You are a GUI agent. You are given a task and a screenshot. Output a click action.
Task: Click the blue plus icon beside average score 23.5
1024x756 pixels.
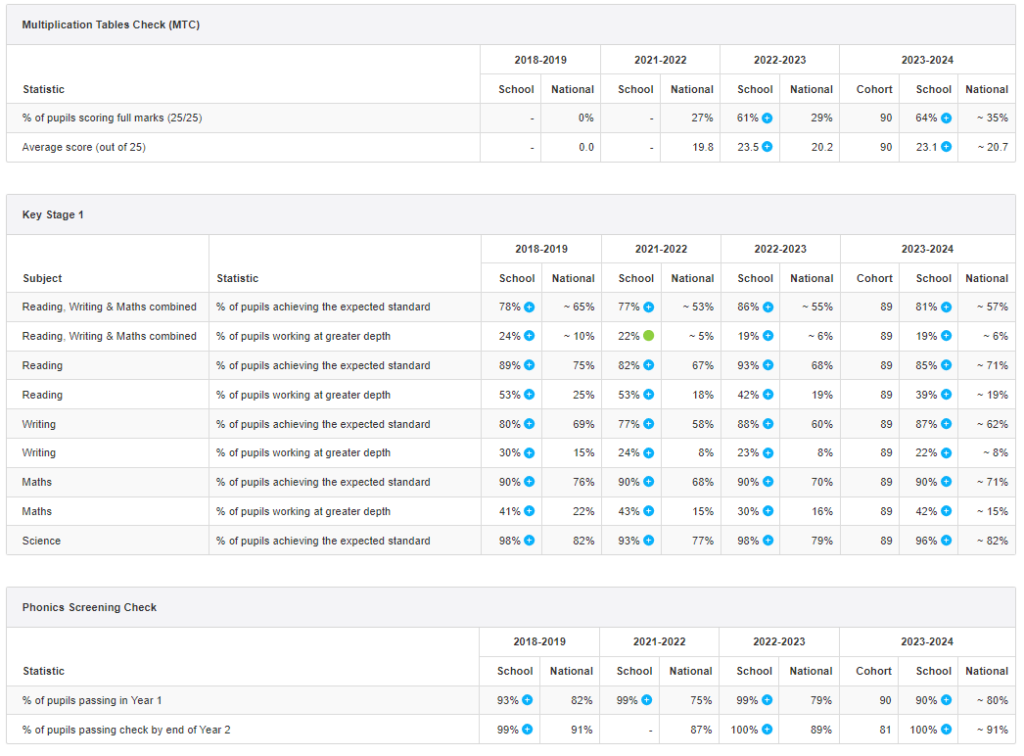(767, 147)
